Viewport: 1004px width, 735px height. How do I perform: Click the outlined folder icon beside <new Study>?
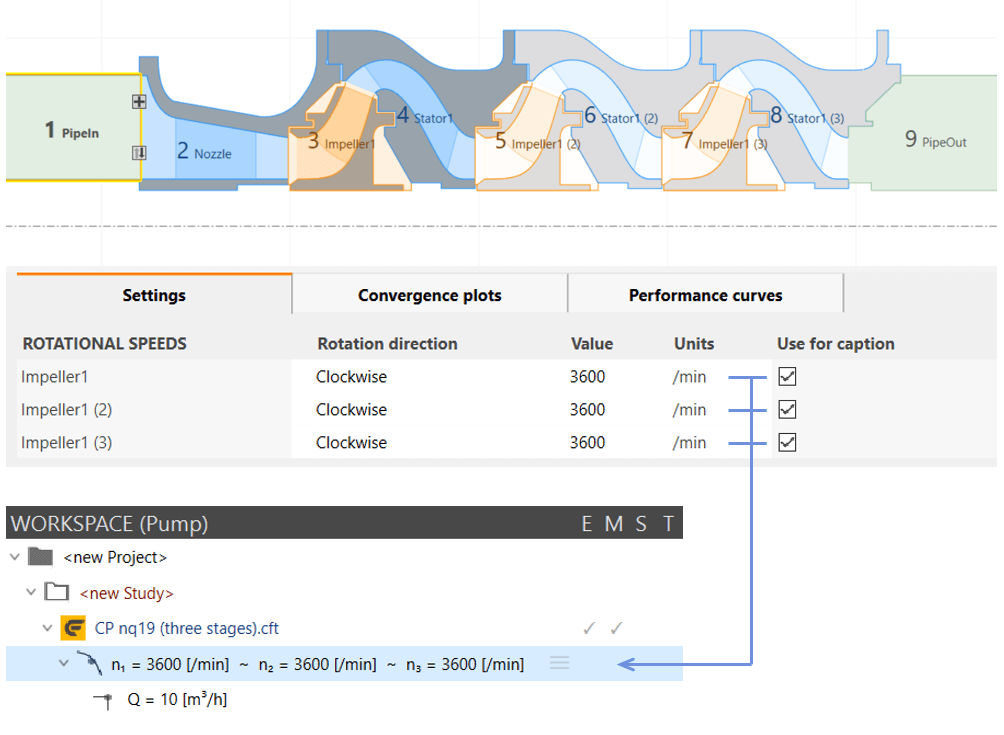pyautogui.click(x=56, y=592)
